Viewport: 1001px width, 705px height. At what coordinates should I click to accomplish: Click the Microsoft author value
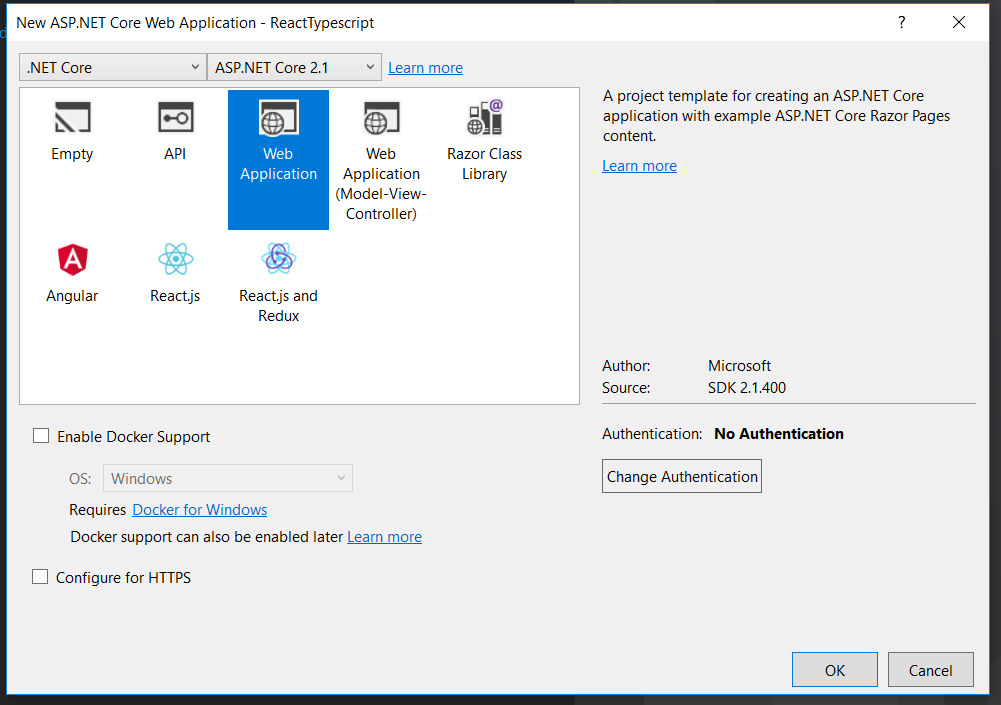[739, 366]
